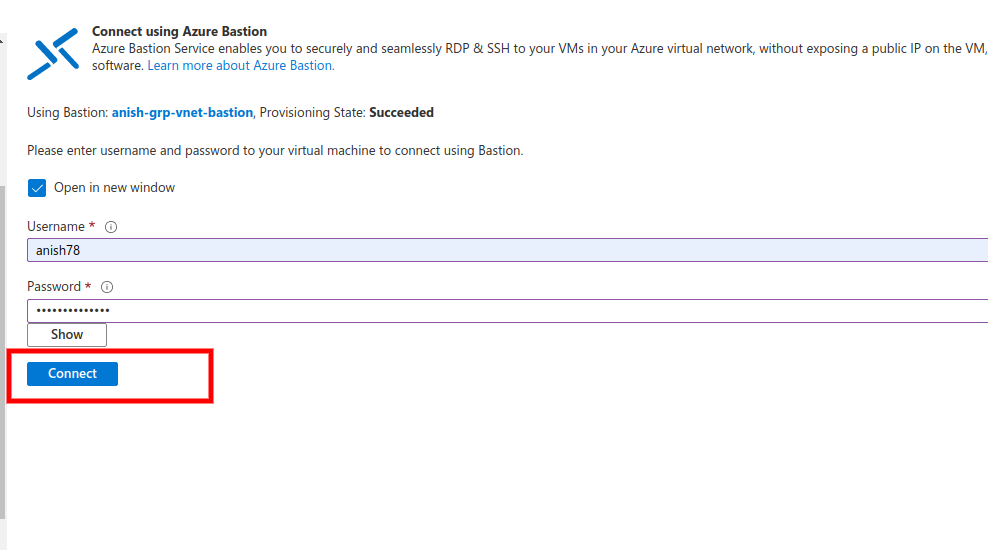Open Learn more about Azure Bastion link
The height and width of the screenshot is (550, 988).
coord(241,66)
